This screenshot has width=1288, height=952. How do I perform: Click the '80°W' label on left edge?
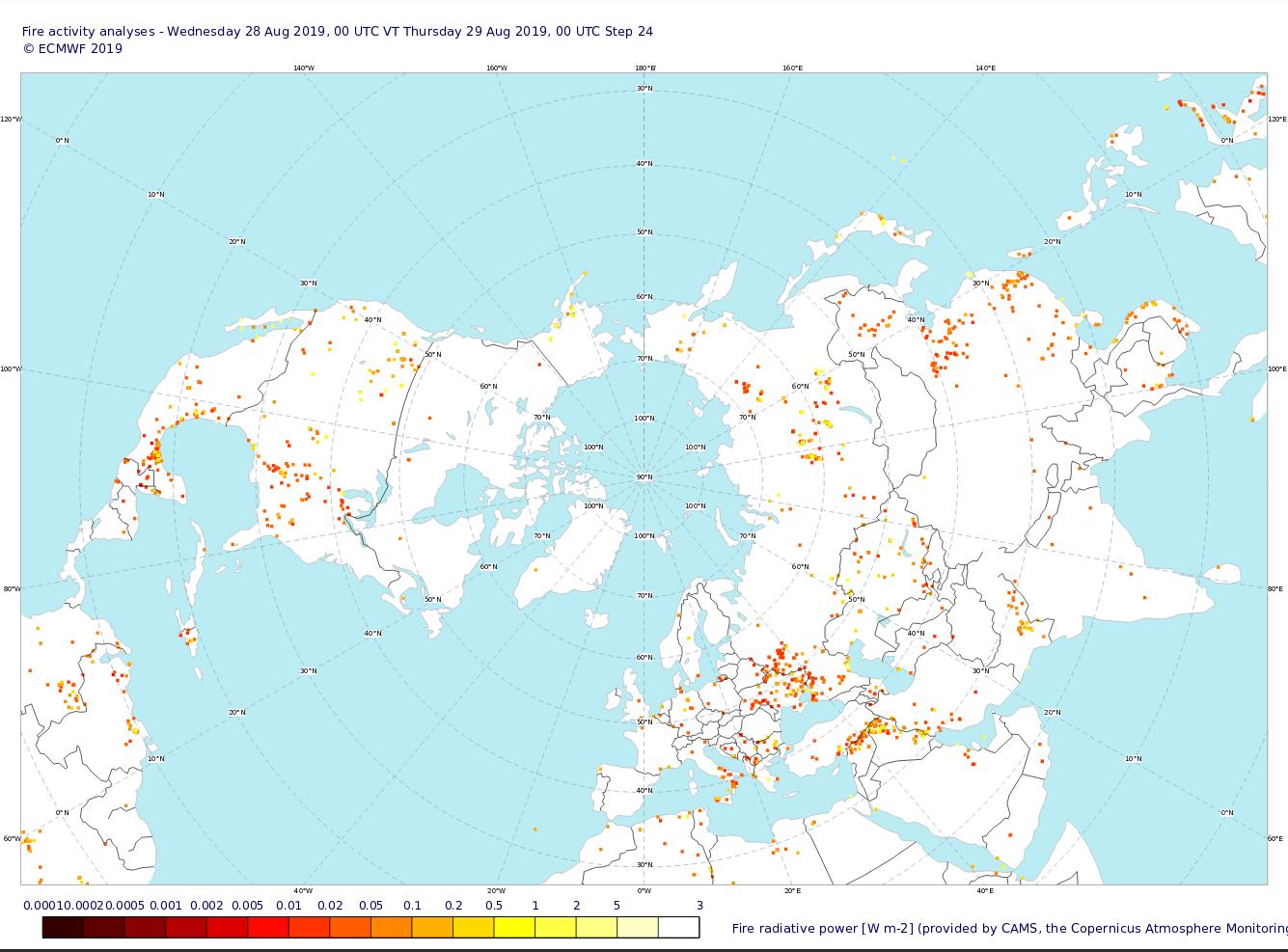(x=12, y=588)
